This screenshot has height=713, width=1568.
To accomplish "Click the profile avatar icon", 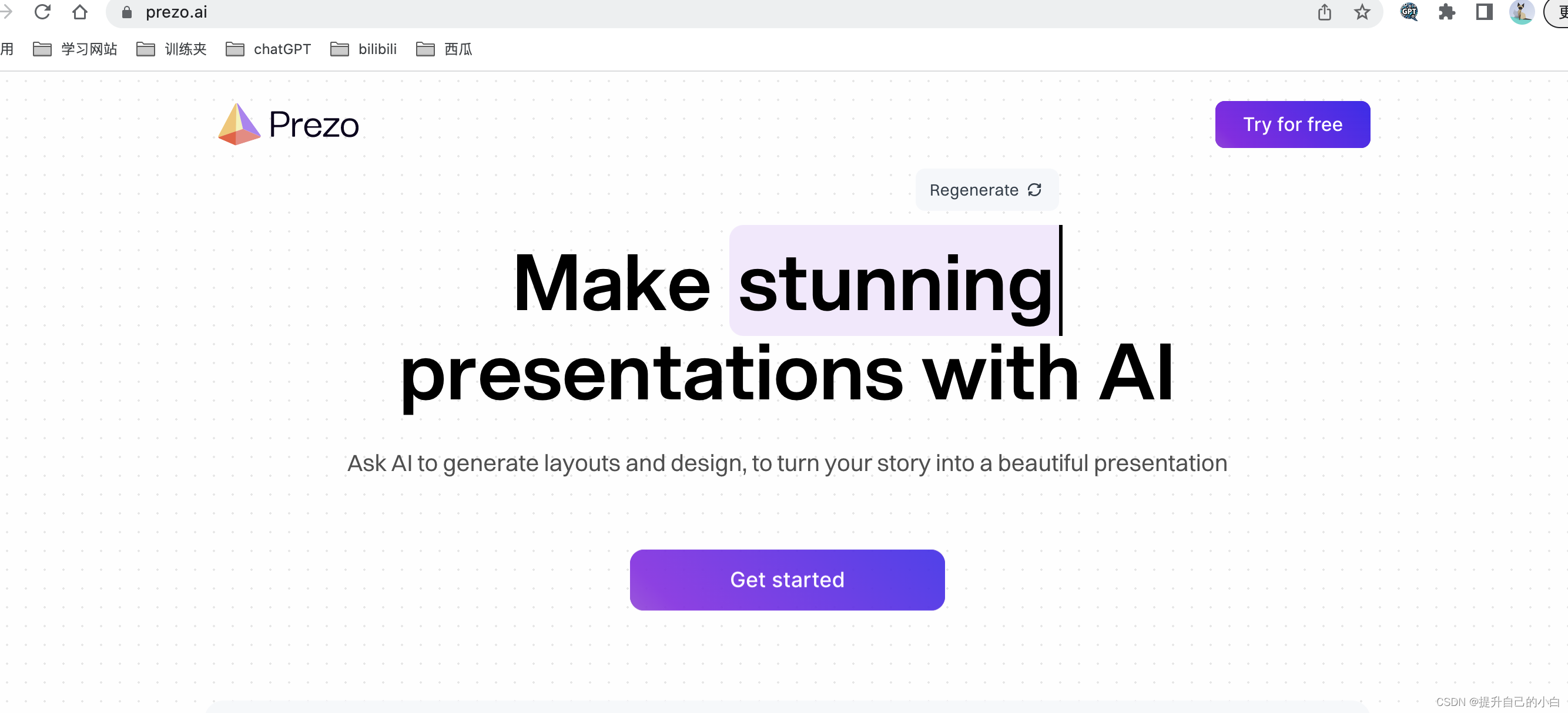I will coord(1520,12).
